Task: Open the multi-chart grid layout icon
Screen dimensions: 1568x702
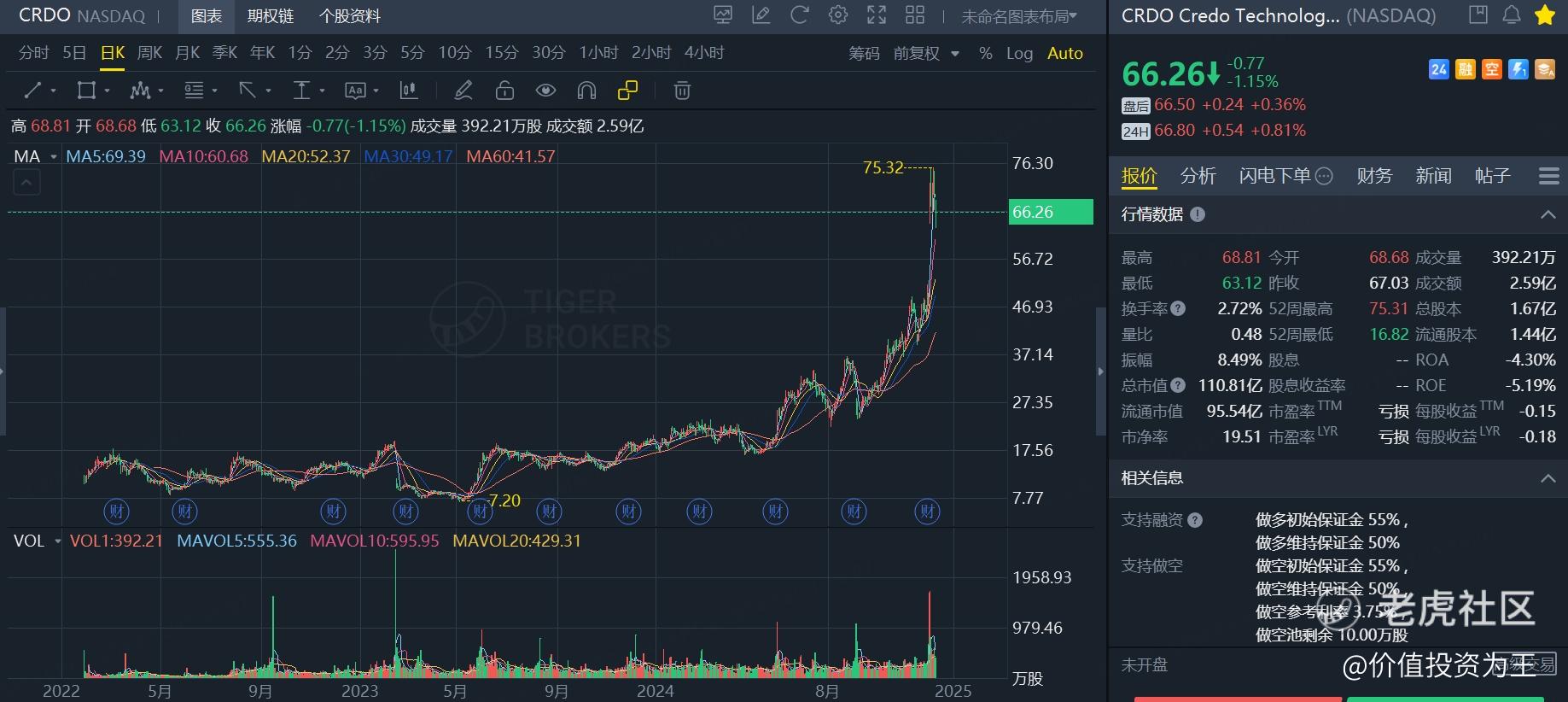Action: [x=915, y=15]
